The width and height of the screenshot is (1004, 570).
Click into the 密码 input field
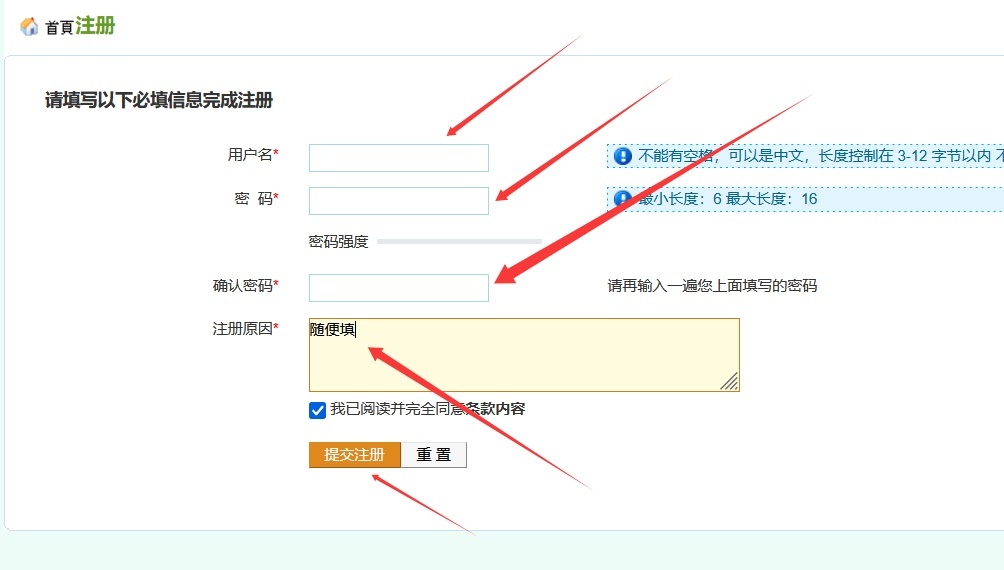398,201
